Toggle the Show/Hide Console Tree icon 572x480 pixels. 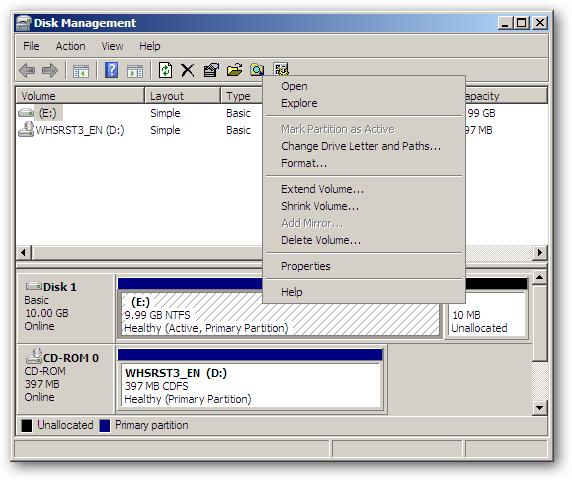coord(81,70)
